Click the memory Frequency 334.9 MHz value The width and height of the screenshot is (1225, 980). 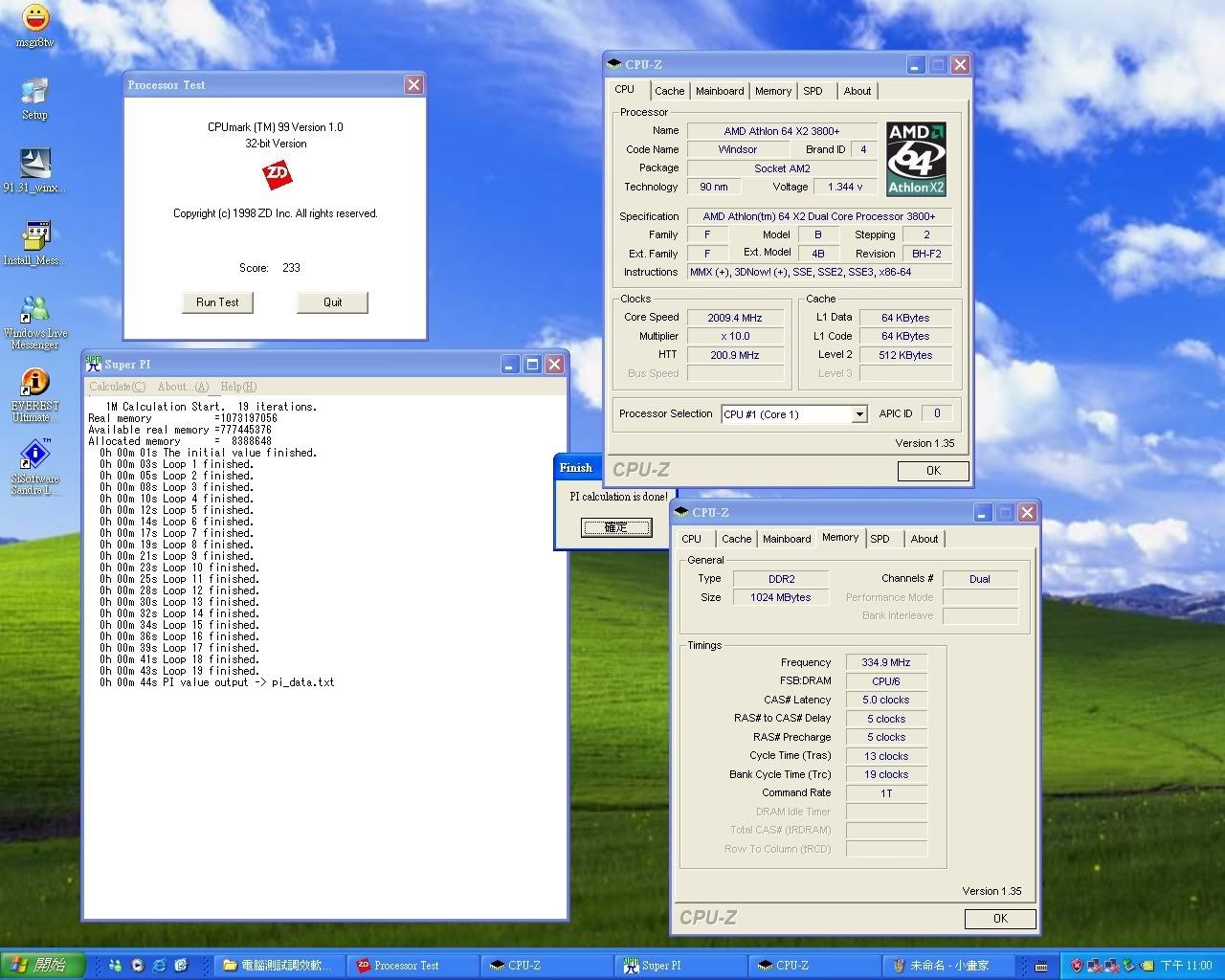coord(886,662)
